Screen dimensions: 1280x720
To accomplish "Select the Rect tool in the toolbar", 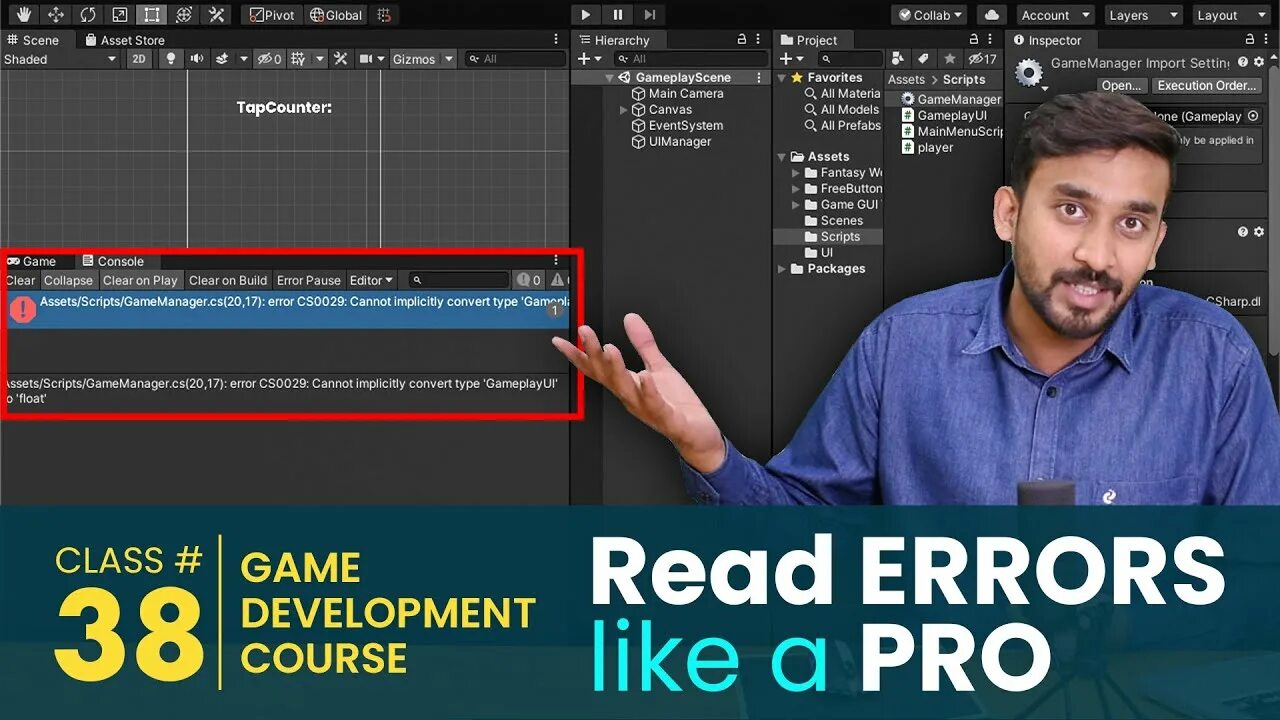I will [x=152, y=15].
